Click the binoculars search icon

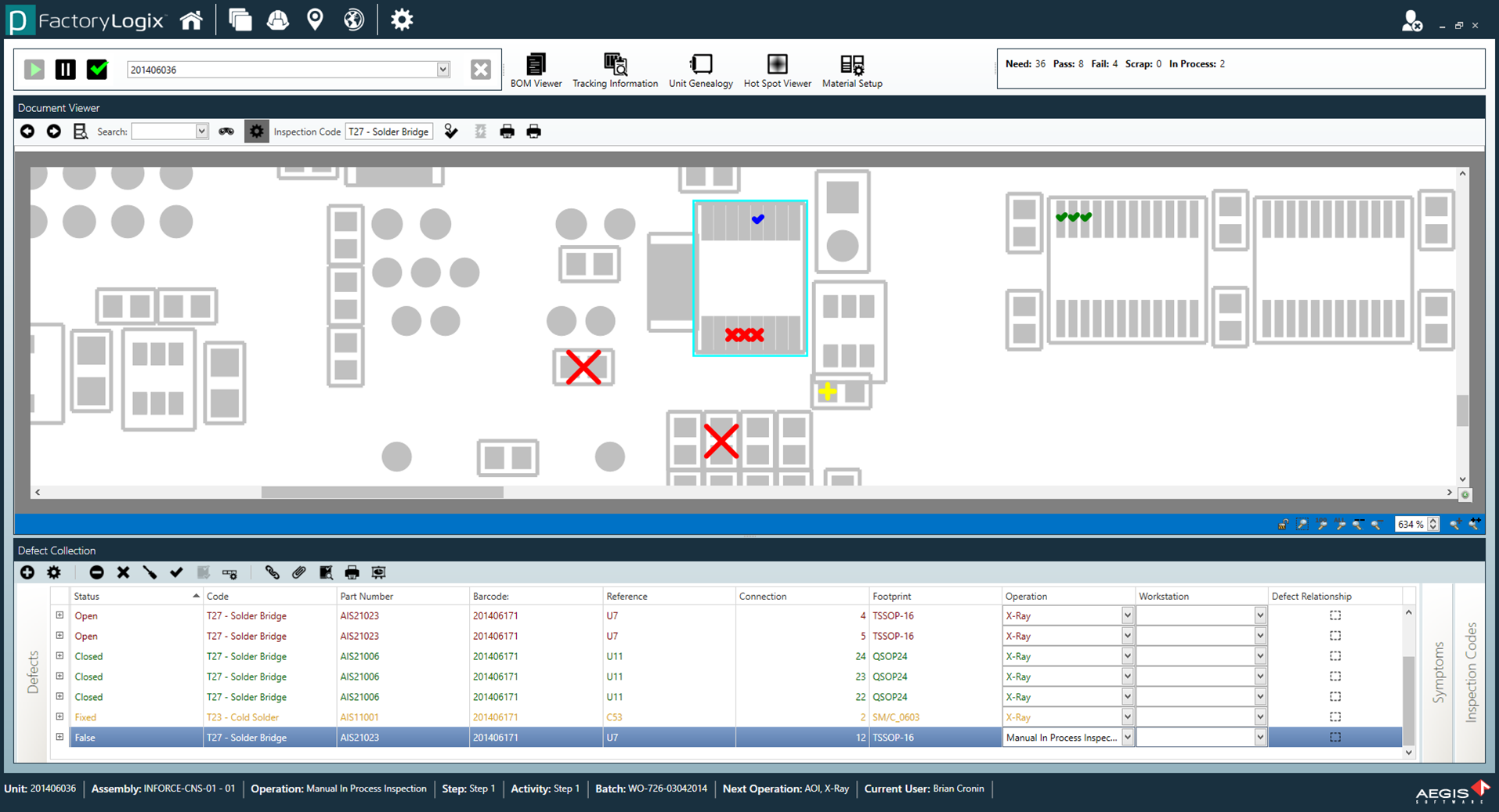[x=226, y=132]
